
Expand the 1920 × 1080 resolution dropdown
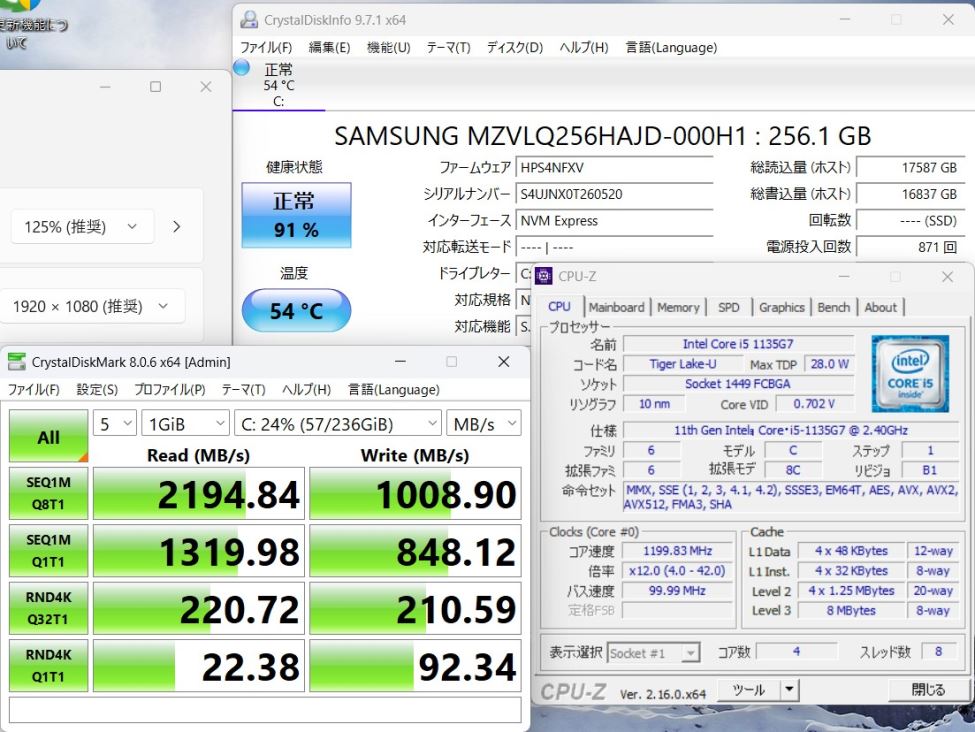[92, 307]
